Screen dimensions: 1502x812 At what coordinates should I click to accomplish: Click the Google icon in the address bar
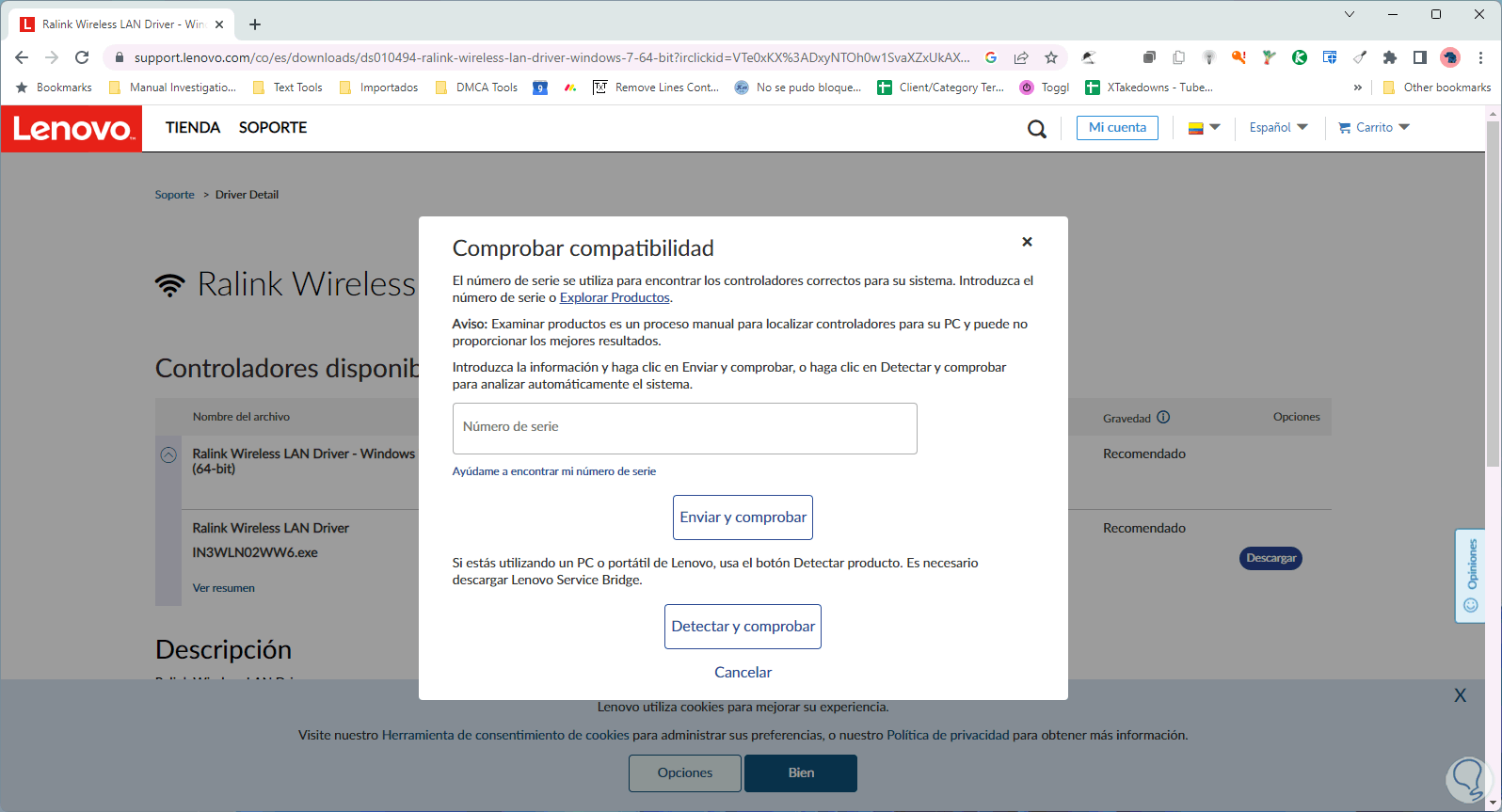(x=991, y=57)
